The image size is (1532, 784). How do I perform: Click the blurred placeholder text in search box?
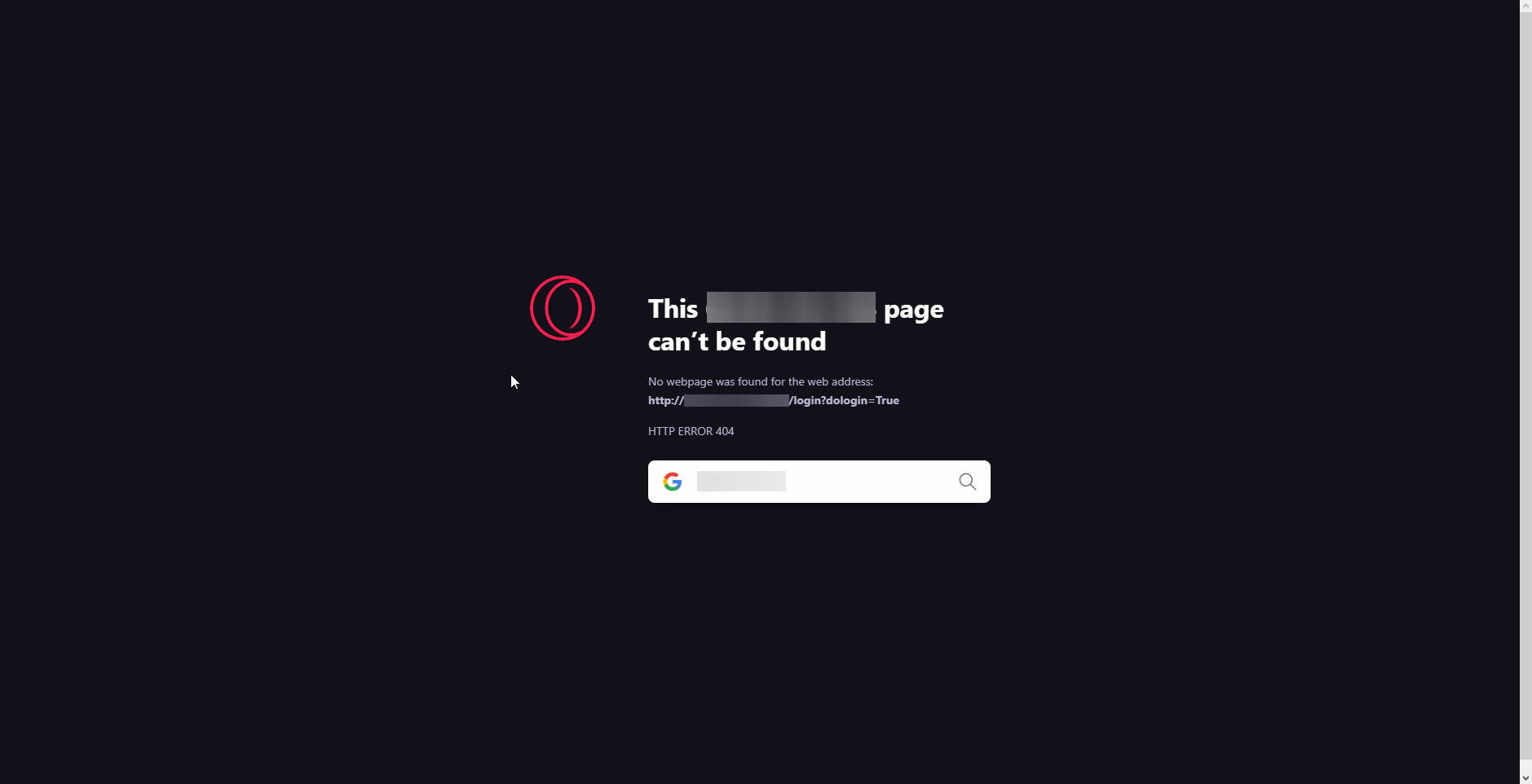(x=741, y=482)
